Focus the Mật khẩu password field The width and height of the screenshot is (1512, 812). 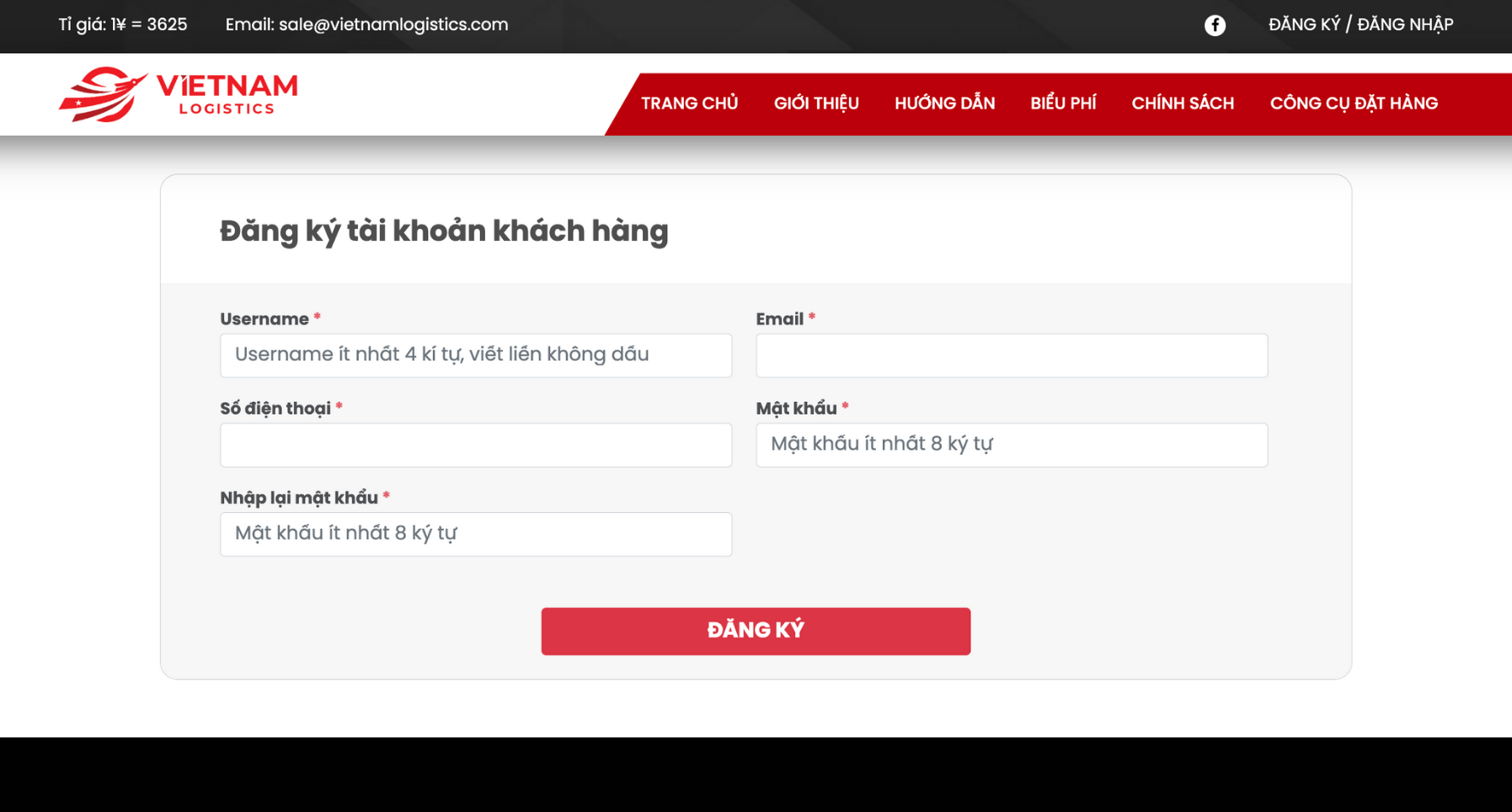click(x=1012, y=445)
